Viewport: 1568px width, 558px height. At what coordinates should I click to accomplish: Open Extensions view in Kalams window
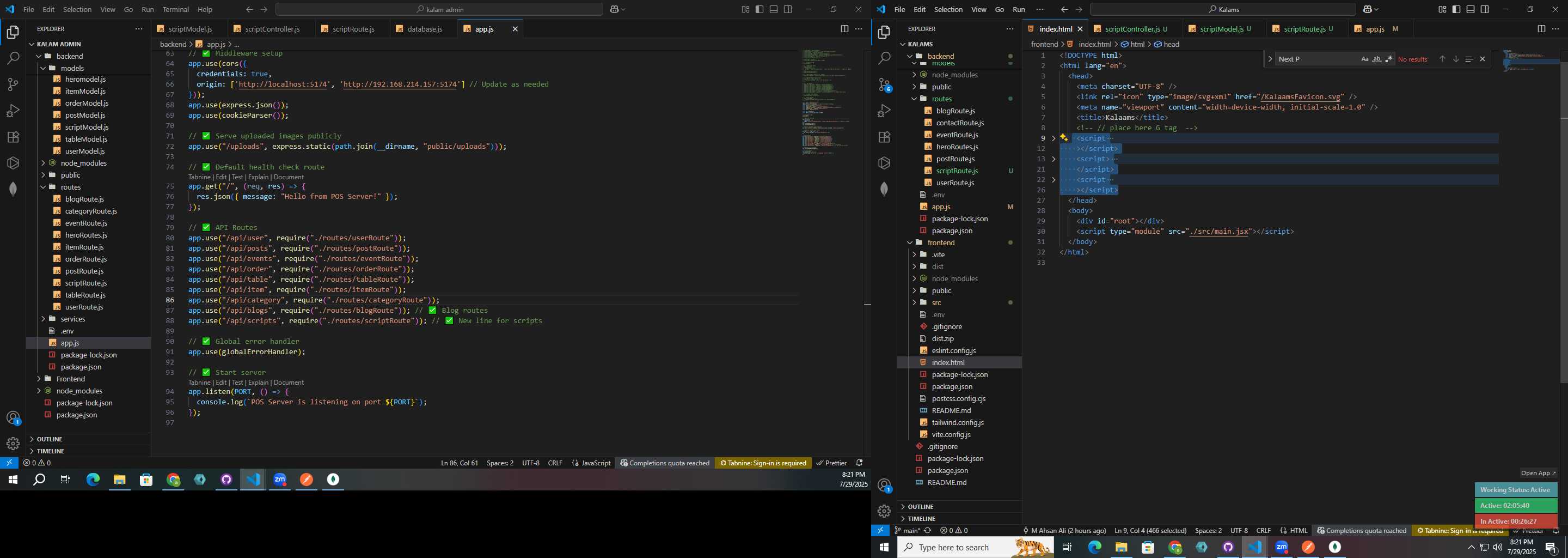tap(884, 137)
